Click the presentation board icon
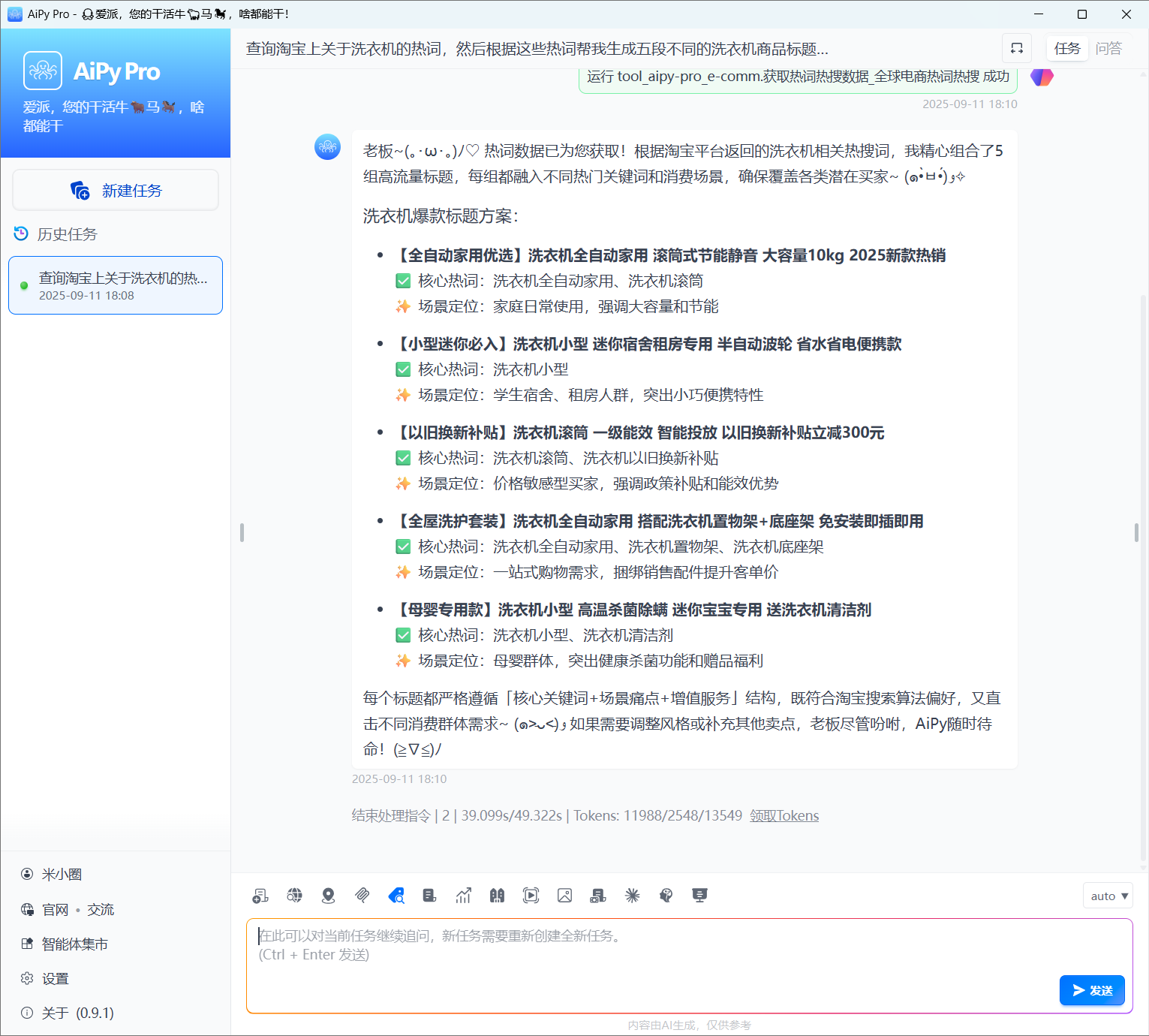Image resolution: width=1149 pixels, height=1036 pixels. [x=700, y=896]
